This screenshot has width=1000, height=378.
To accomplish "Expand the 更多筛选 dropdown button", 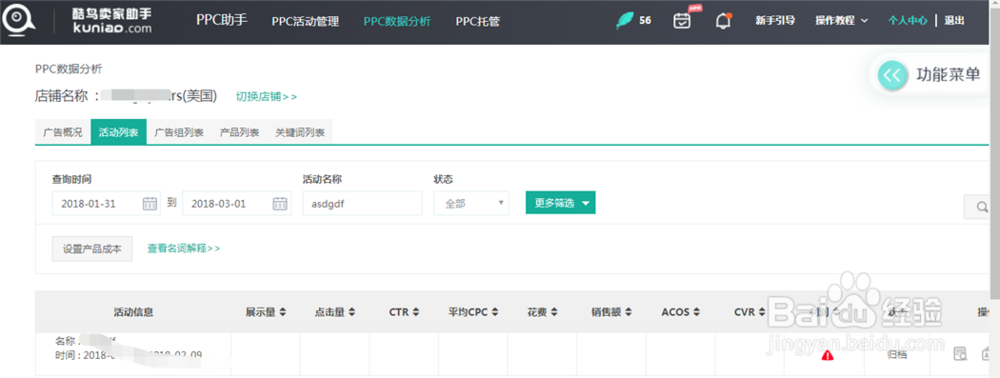I will (x=561, y=203).
